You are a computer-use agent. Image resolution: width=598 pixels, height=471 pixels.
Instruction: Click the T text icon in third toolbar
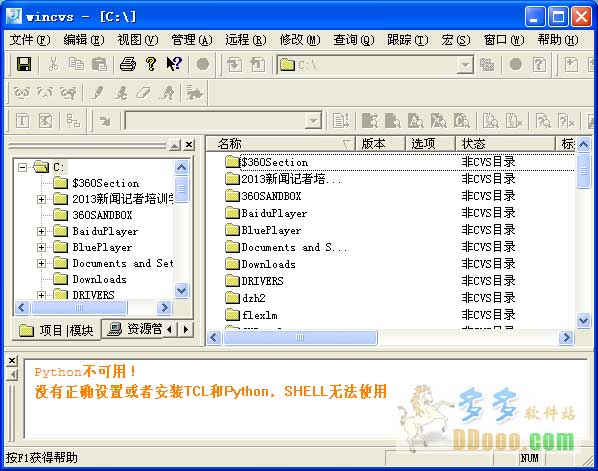[x=22, y=121]
